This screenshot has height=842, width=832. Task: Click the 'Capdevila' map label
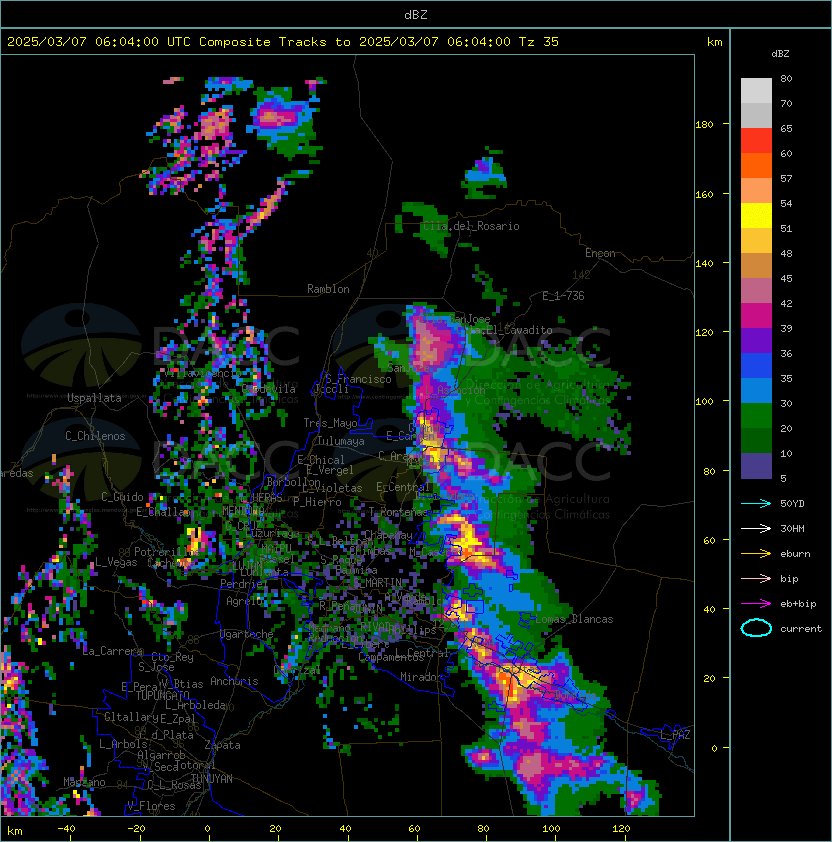[x=269, y=389]
